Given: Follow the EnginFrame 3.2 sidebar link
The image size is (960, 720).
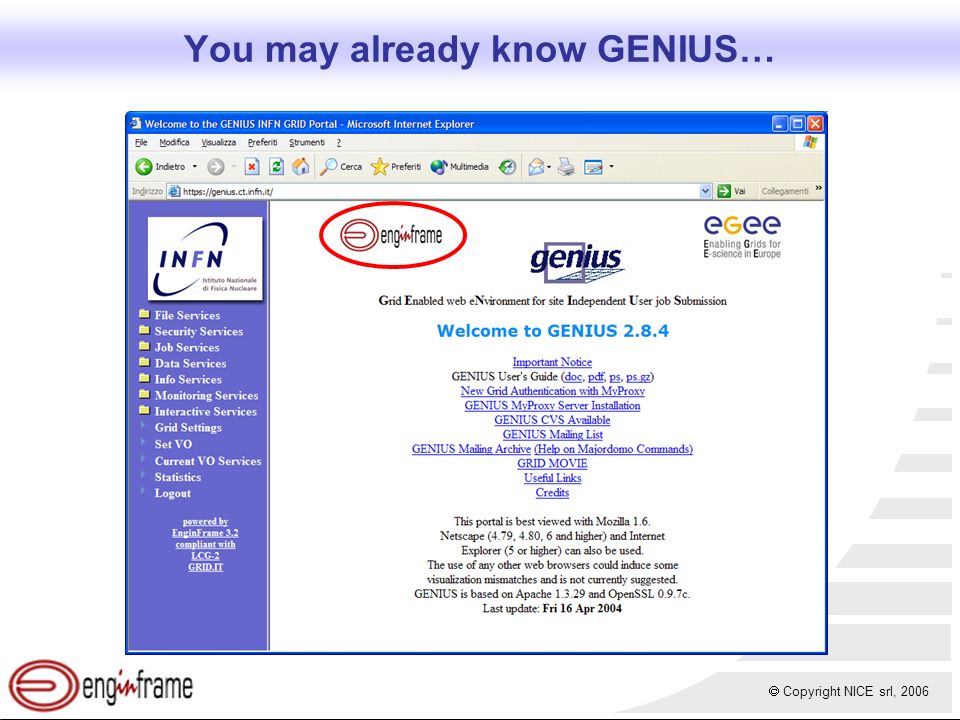Looking at the screenshot, I should pos(205,533).
